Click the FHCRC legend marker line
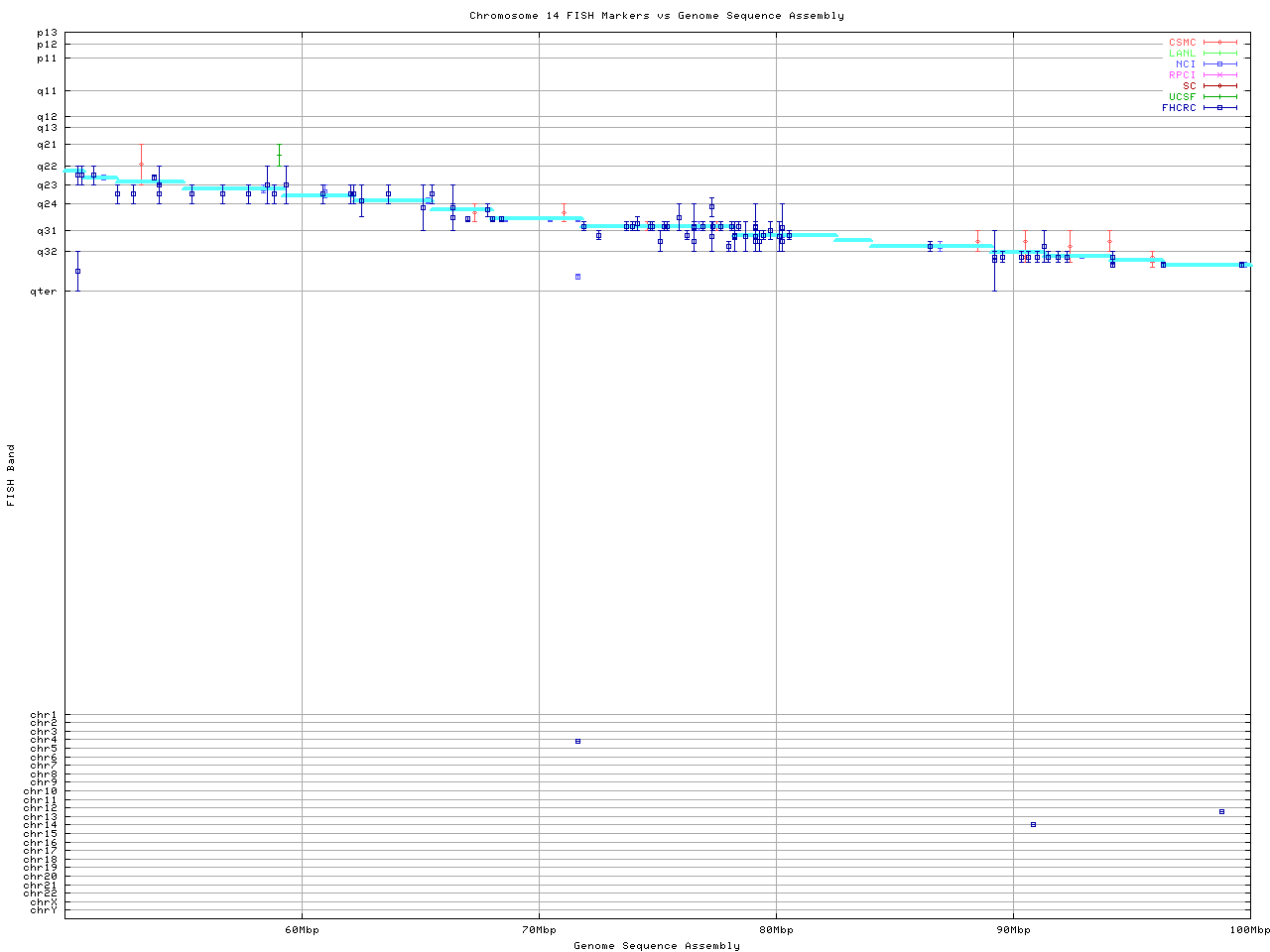 (1219, 108)
